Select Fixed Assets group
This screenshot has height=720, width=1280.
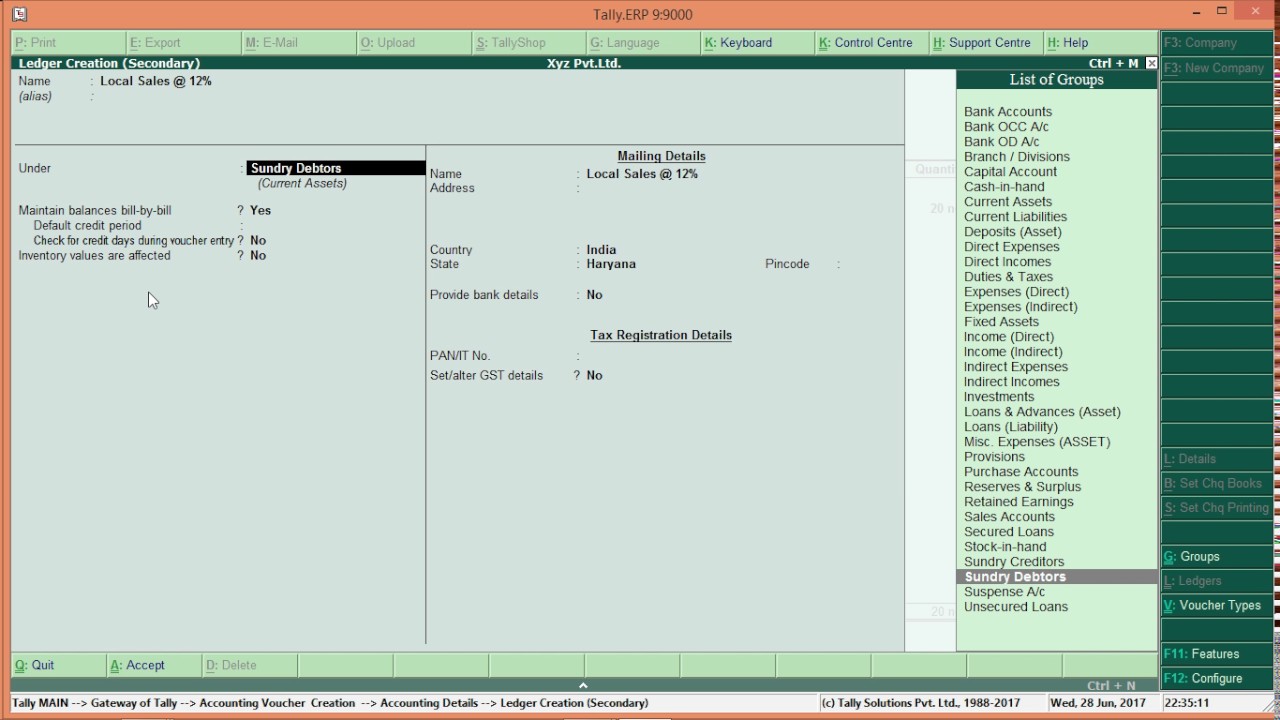click(x=1001, y=322)
